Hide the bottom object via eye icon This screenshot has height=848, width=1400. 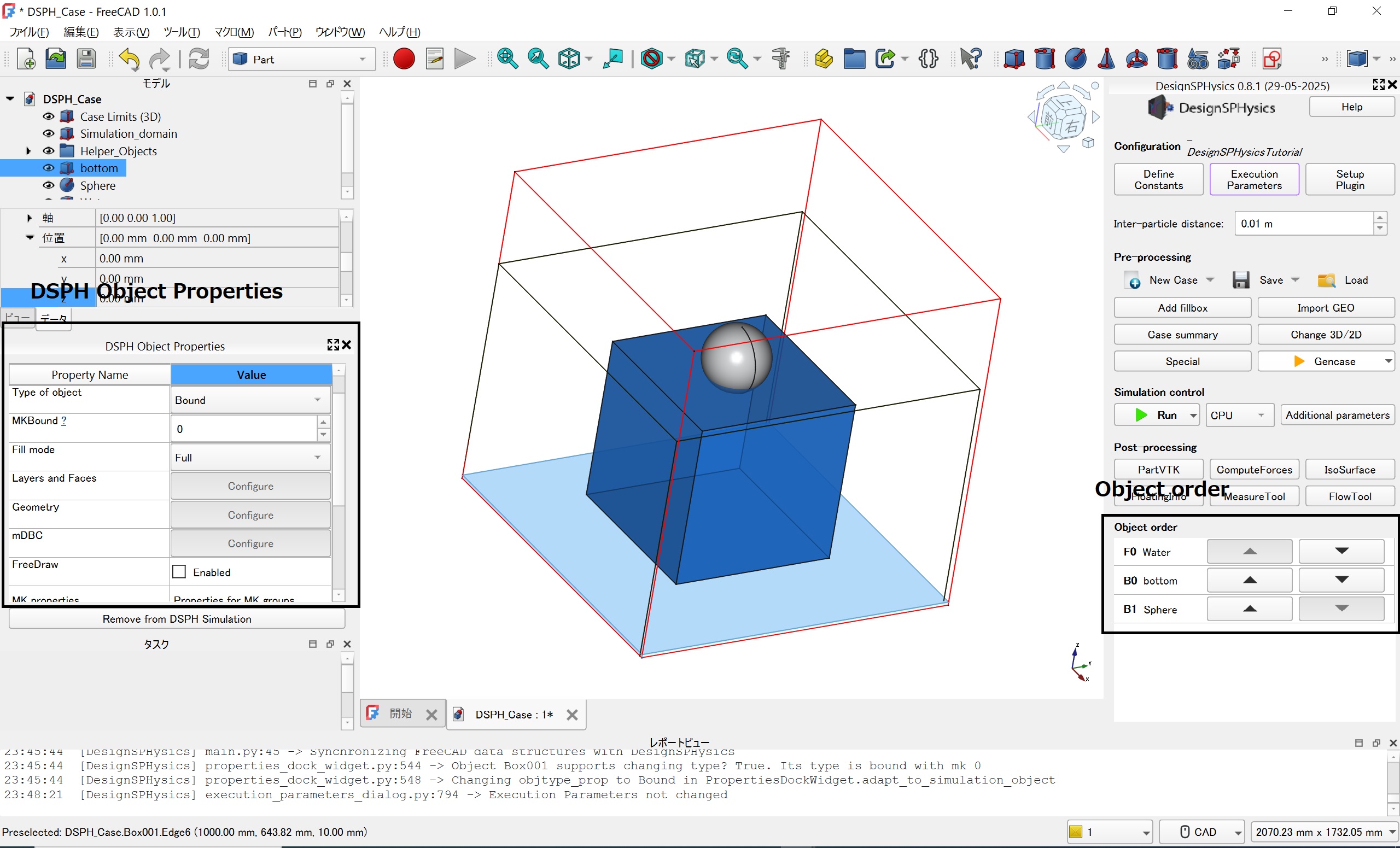click(x=49, y=168)
